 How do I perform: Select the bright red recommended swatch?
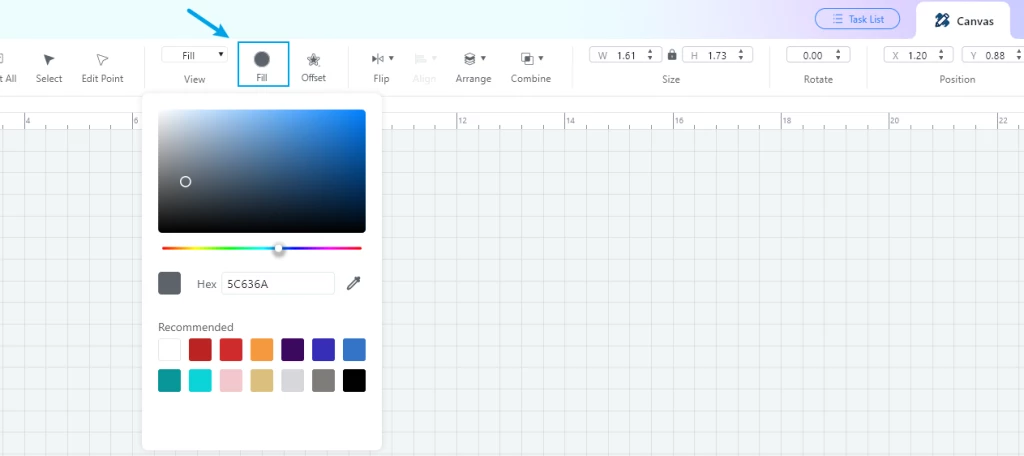[231, 350]
